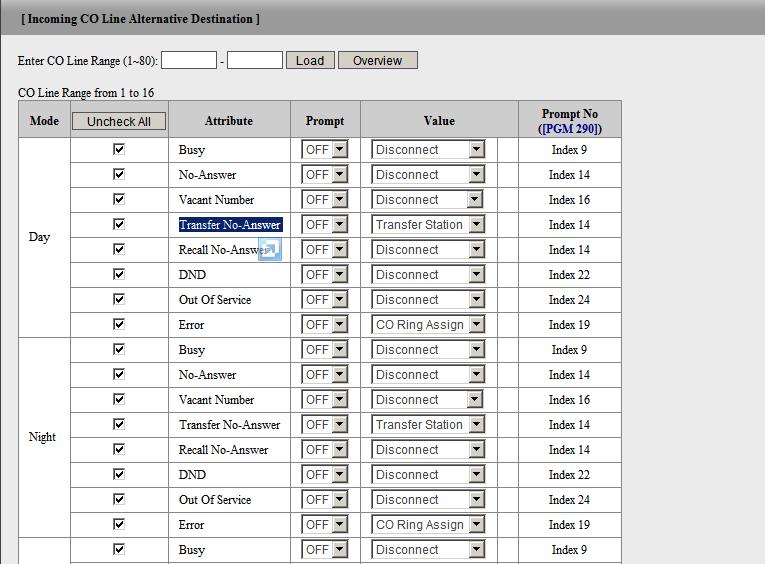Open Night No-Answer Prompt dropdown
Screen dimensions: 765x564
coord(325,375)
